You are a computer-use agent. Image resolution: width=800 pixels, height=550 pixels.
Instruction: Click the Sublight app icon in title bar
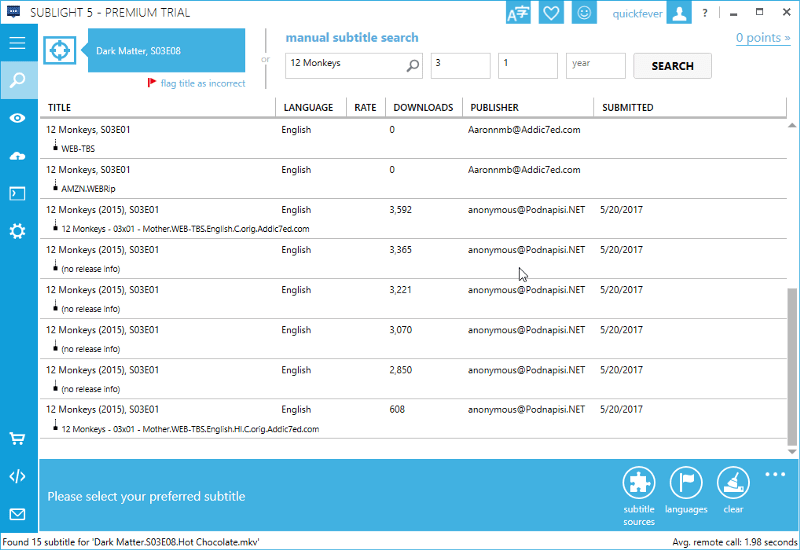pyautogui.click(x=14, y=12)
